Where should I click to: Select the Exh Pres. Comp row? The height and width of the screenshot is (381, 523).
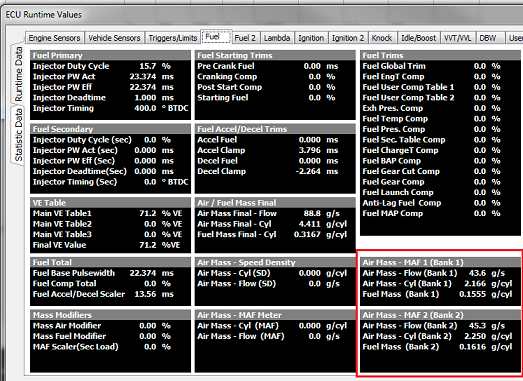(440, 108)
